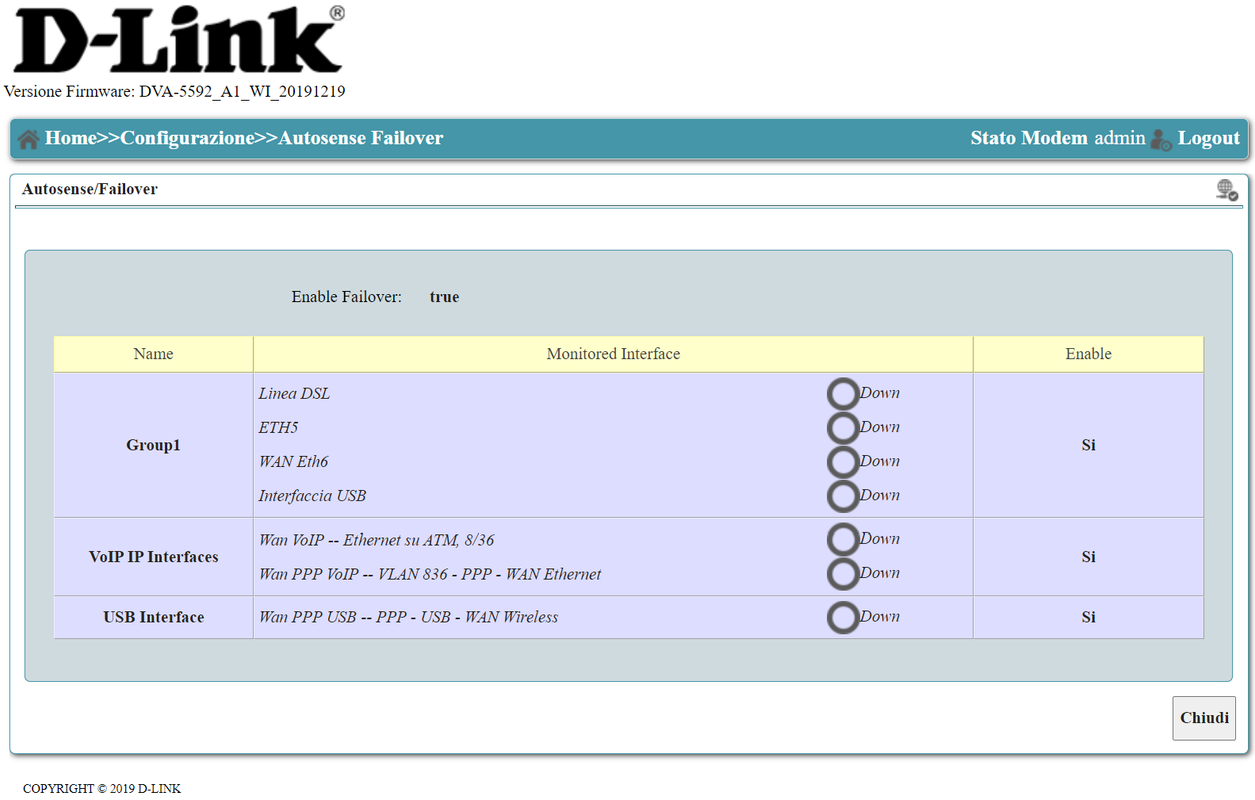
Task: Go to Home breadcrumb link
Action: coord(70,138)
